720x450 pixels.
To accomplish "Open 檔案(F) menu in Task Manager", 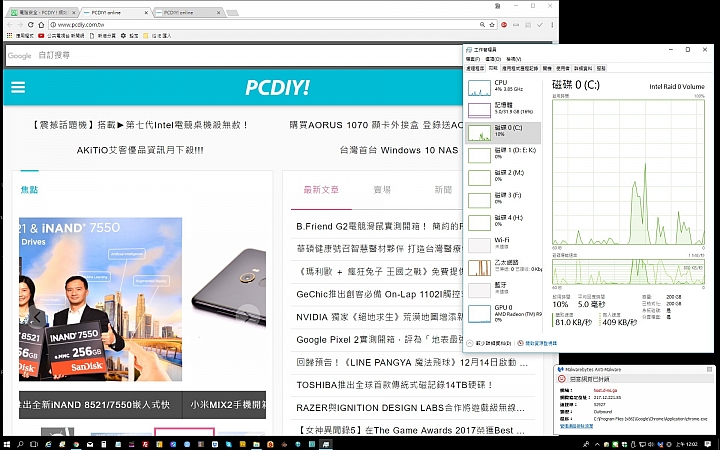I will click(x=473, y=59).
